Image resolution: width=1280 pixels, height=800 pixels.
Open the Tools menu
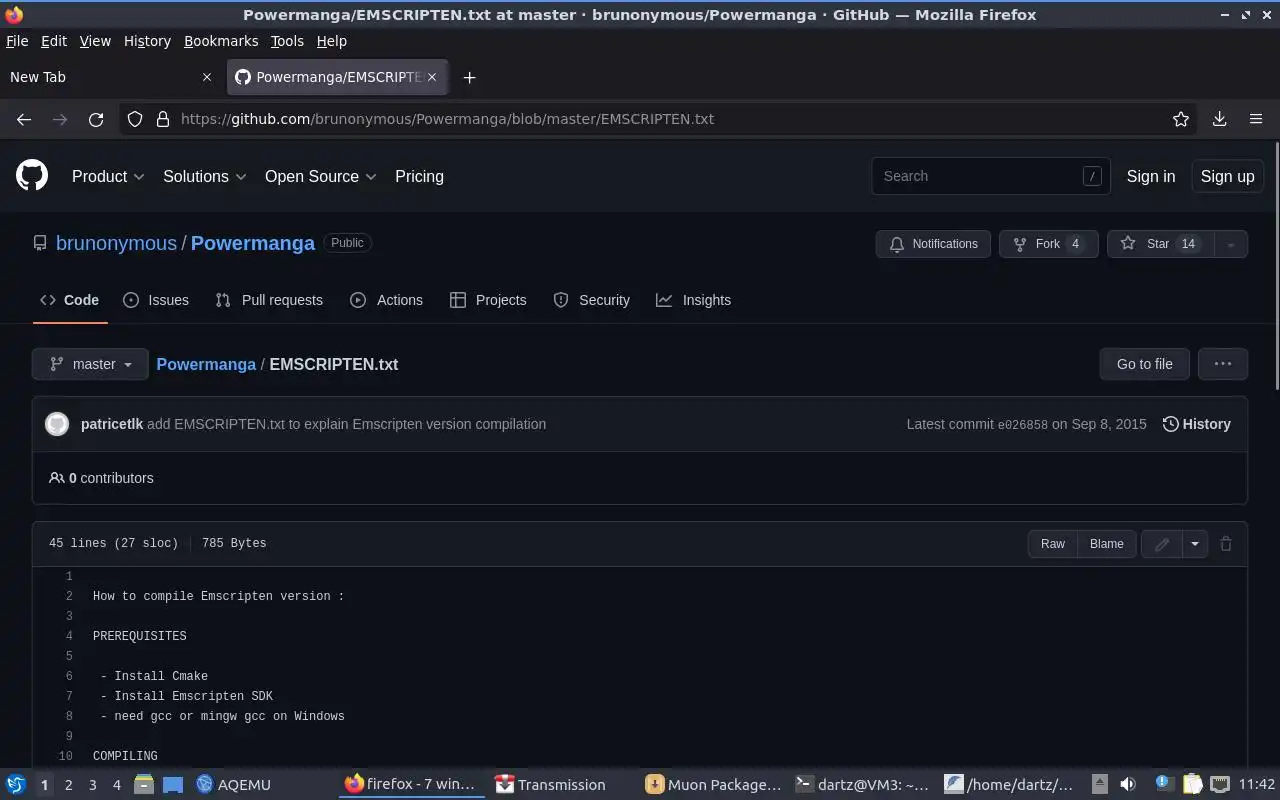(x=287, y=41)
